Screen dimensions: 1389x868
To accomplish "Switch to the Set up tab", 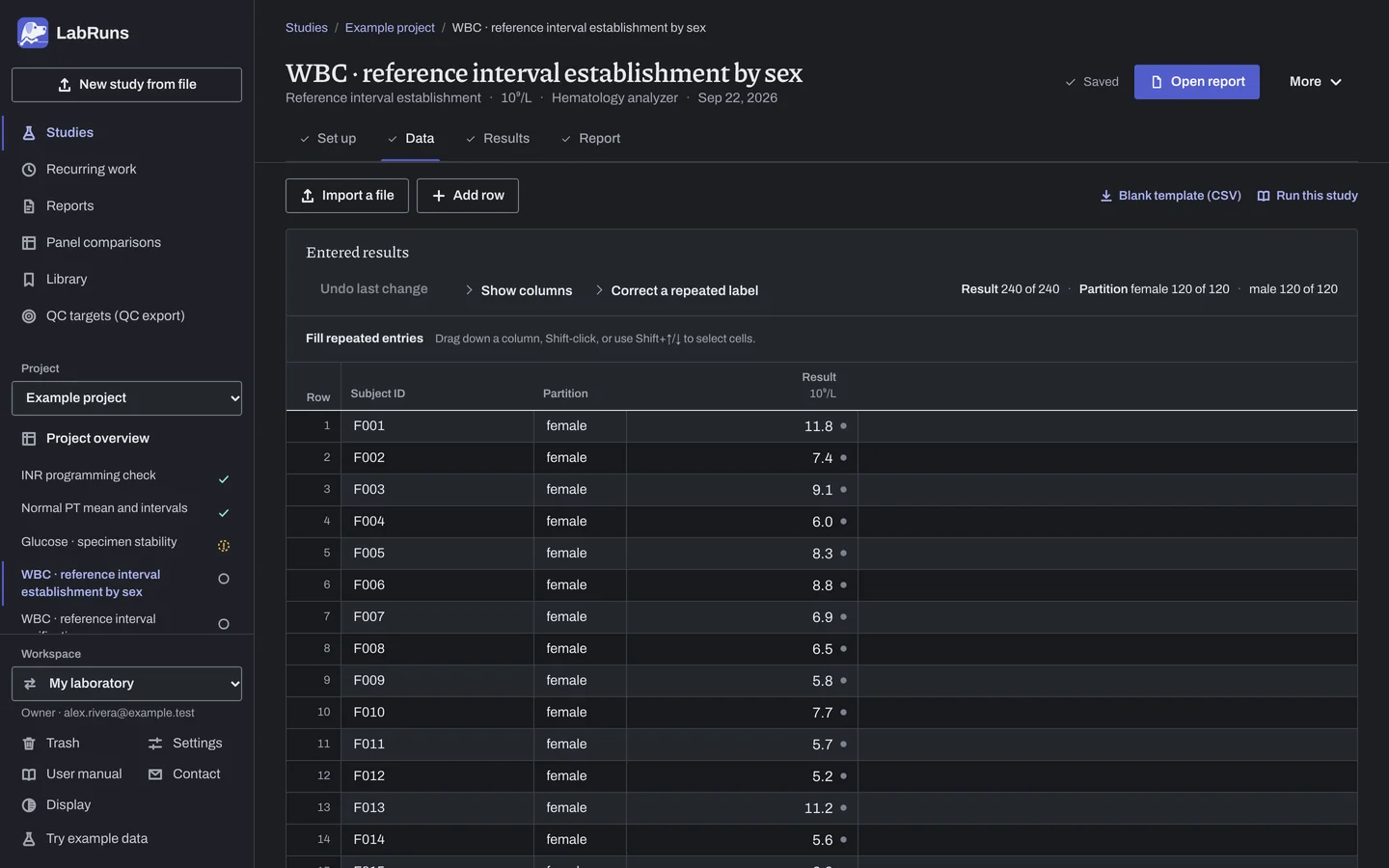I will [327, 139].
